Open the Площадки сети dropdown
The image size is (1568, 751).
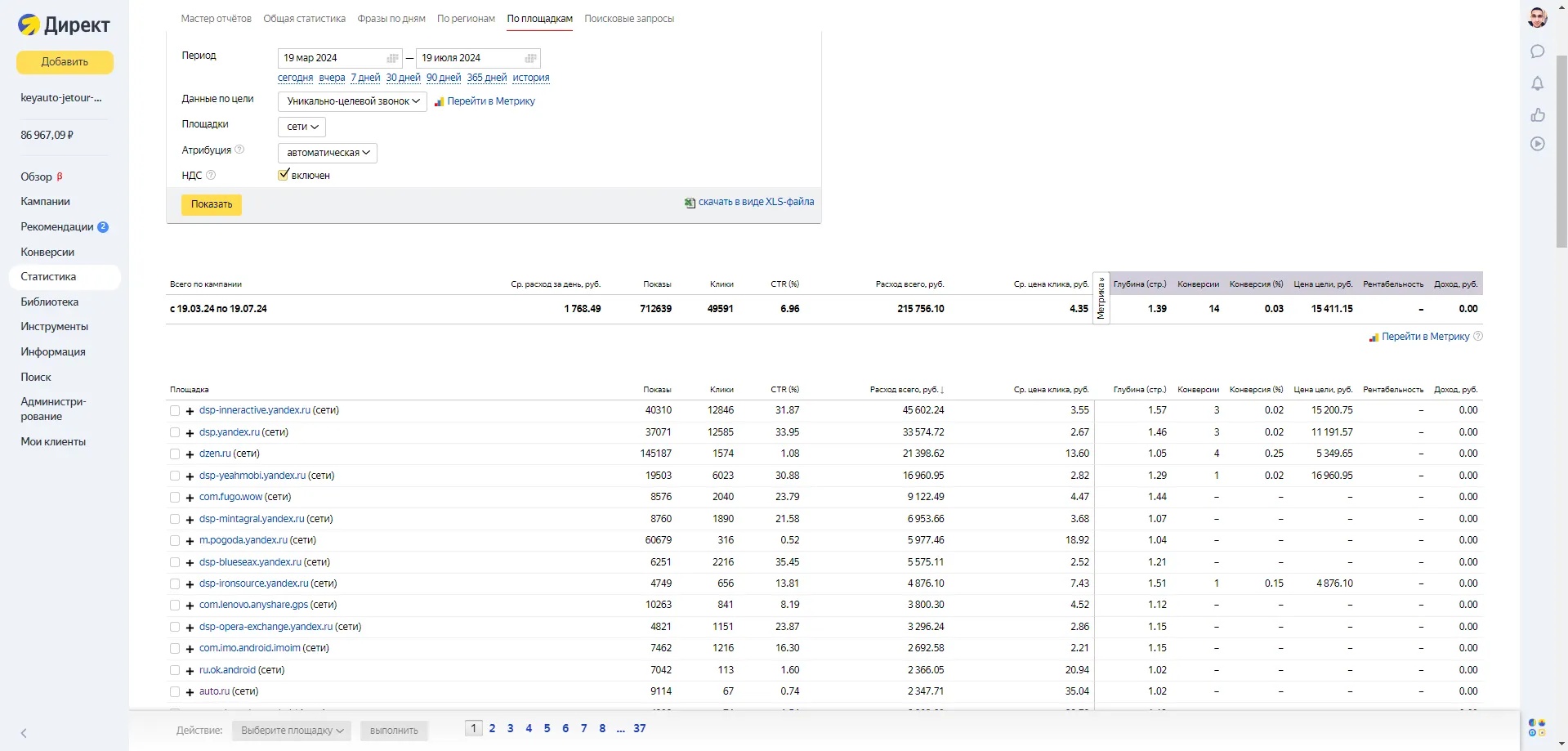[x=302, y=127]
